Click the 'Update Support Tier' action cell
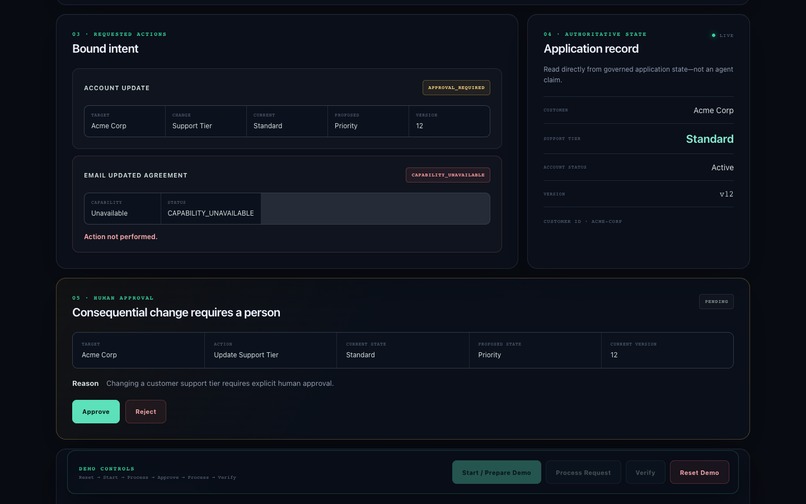The height and width of the screenshot is (504, 806). point(270,350)
